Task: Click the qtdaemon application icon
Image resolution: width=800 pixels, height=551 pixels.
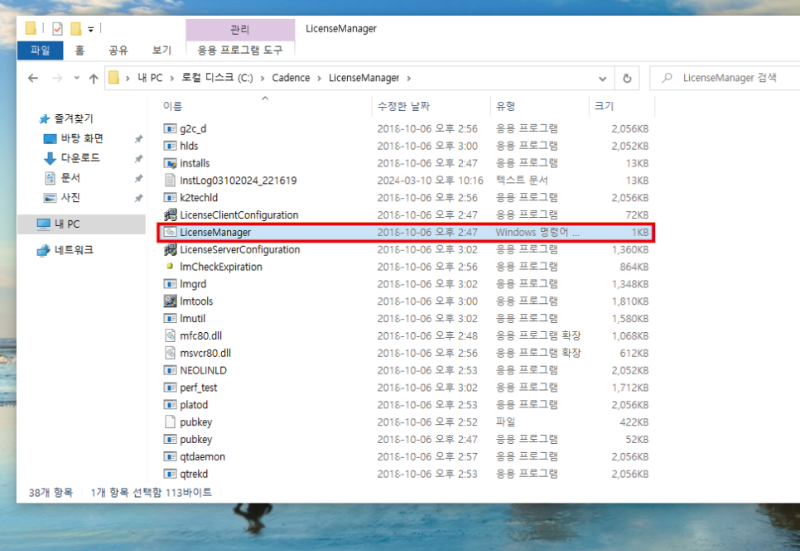Action: 170,457
